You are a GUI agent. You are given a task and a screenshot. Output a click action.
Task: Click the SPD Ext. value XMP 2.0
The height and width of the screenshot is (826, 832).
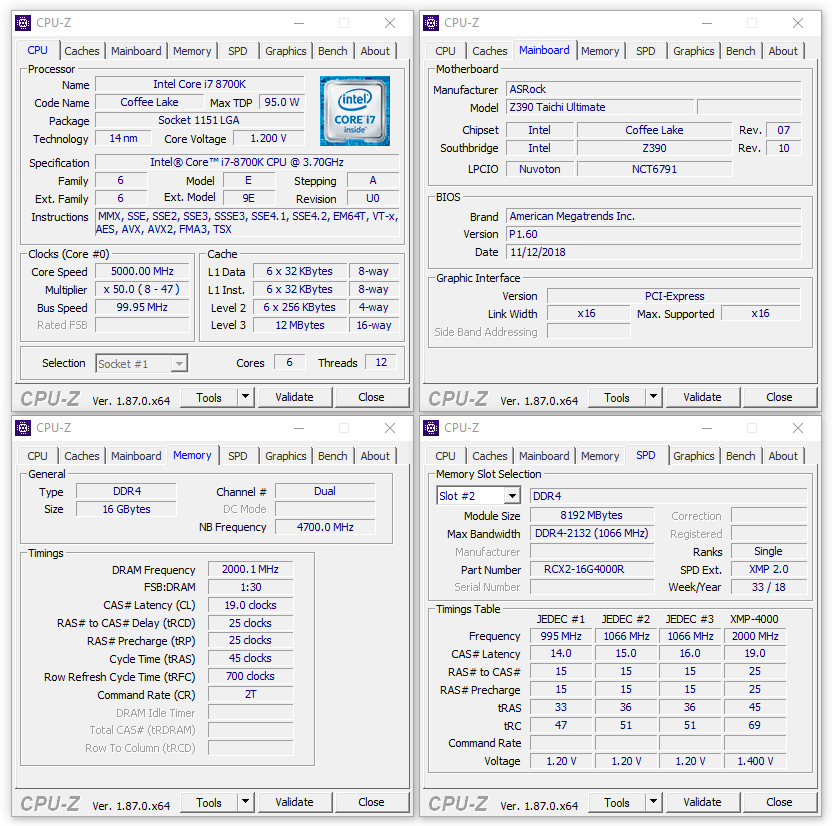769,569
